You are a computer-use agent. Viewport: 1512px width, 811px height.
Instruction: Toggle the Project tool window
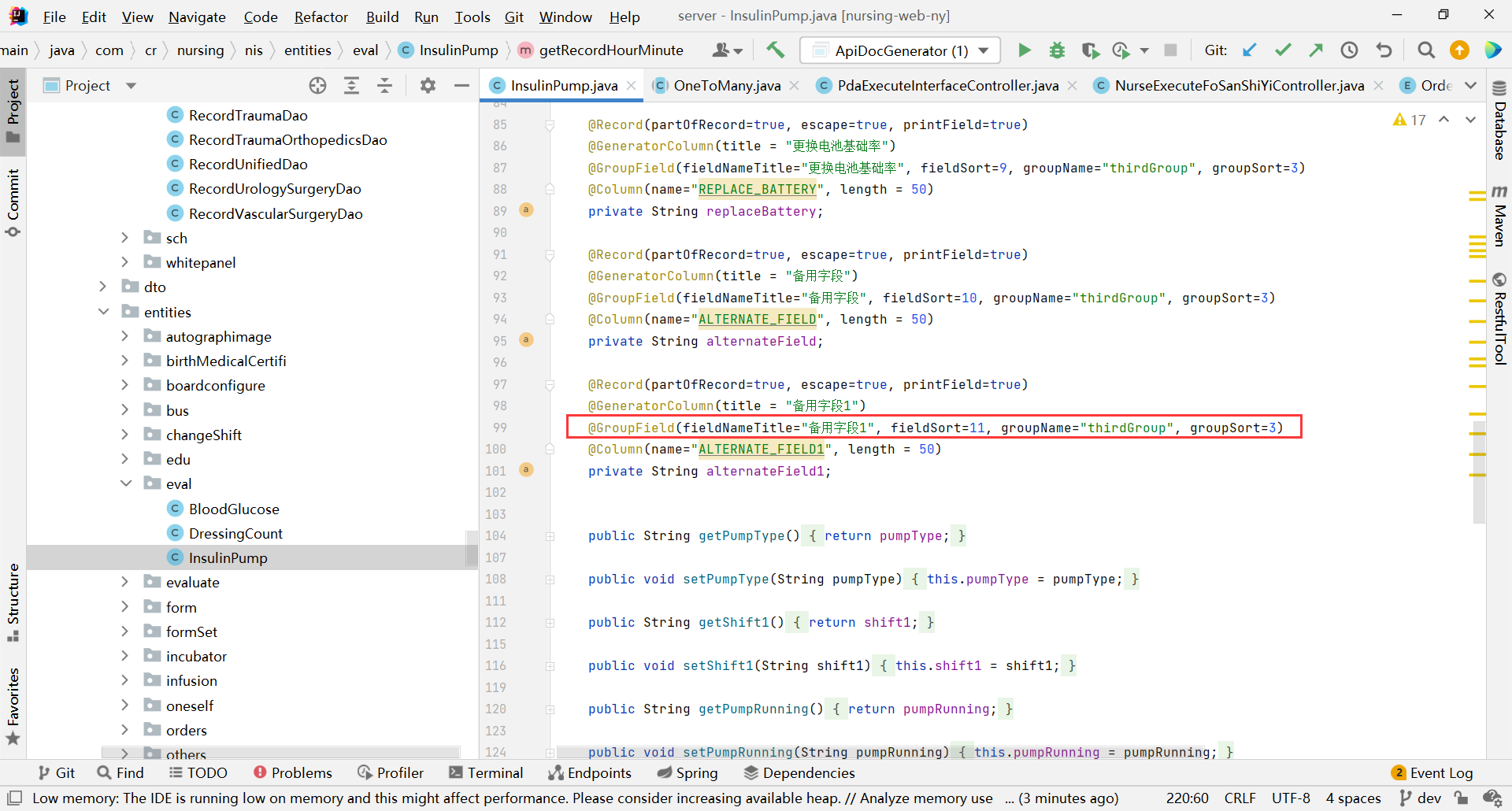[13, 110]
